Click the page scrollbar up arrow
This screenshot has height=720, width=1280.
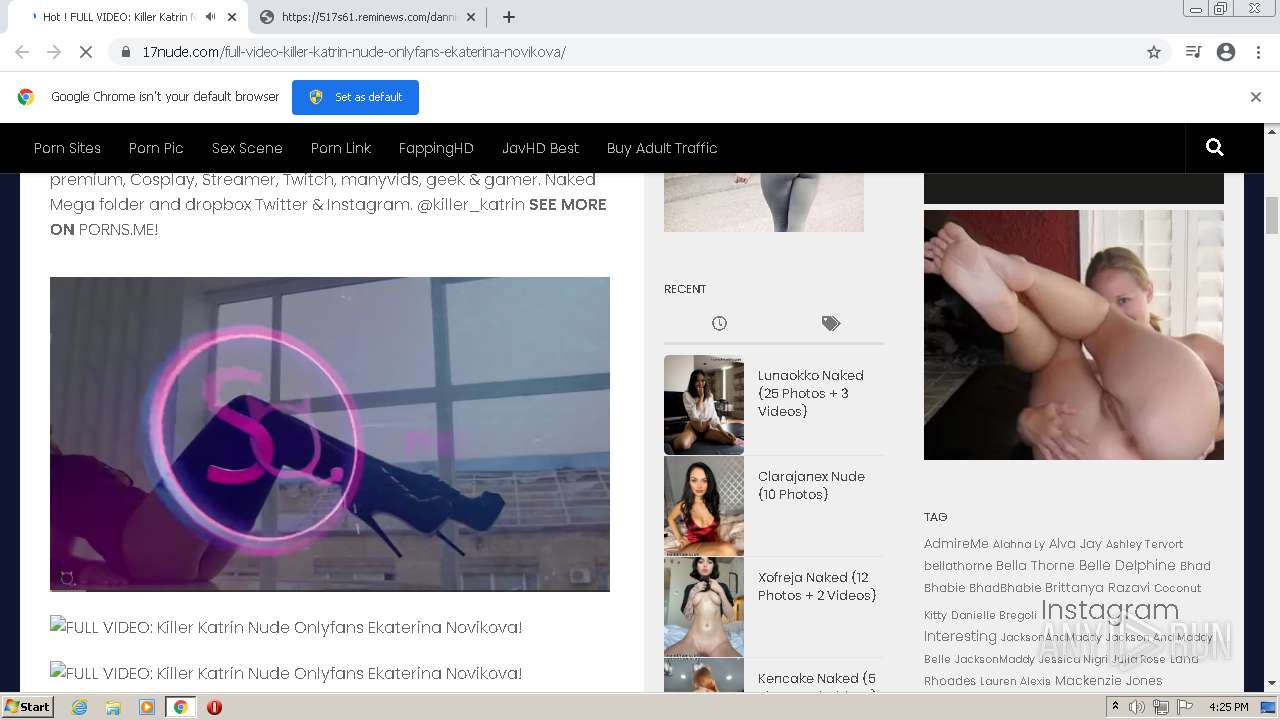click(1272, 131)
